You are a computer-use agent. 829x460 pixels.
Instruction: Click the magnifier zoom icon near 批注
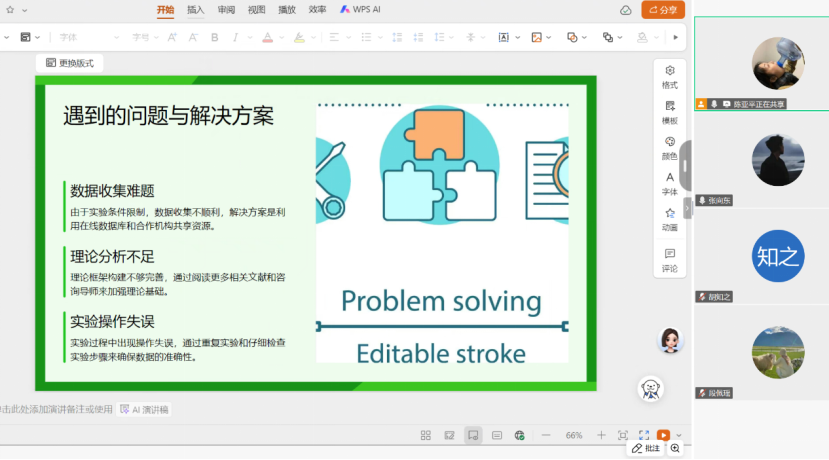click(x=675, y=448)
